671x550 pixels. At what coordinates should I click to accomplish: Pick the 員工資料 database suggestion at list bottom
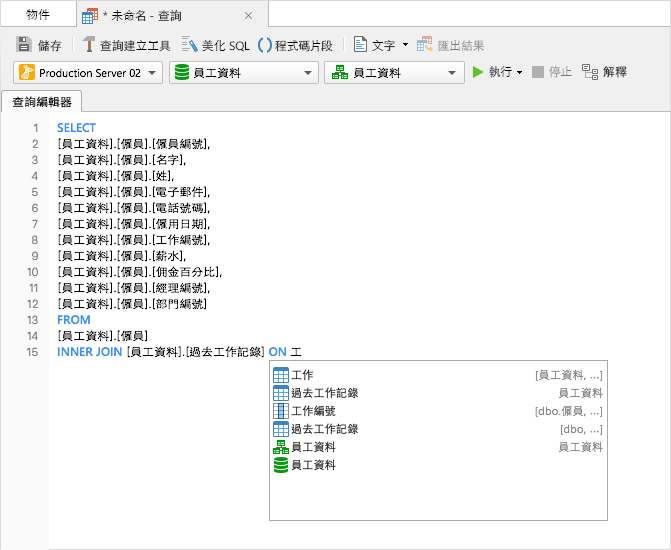(x=312, y=465)
